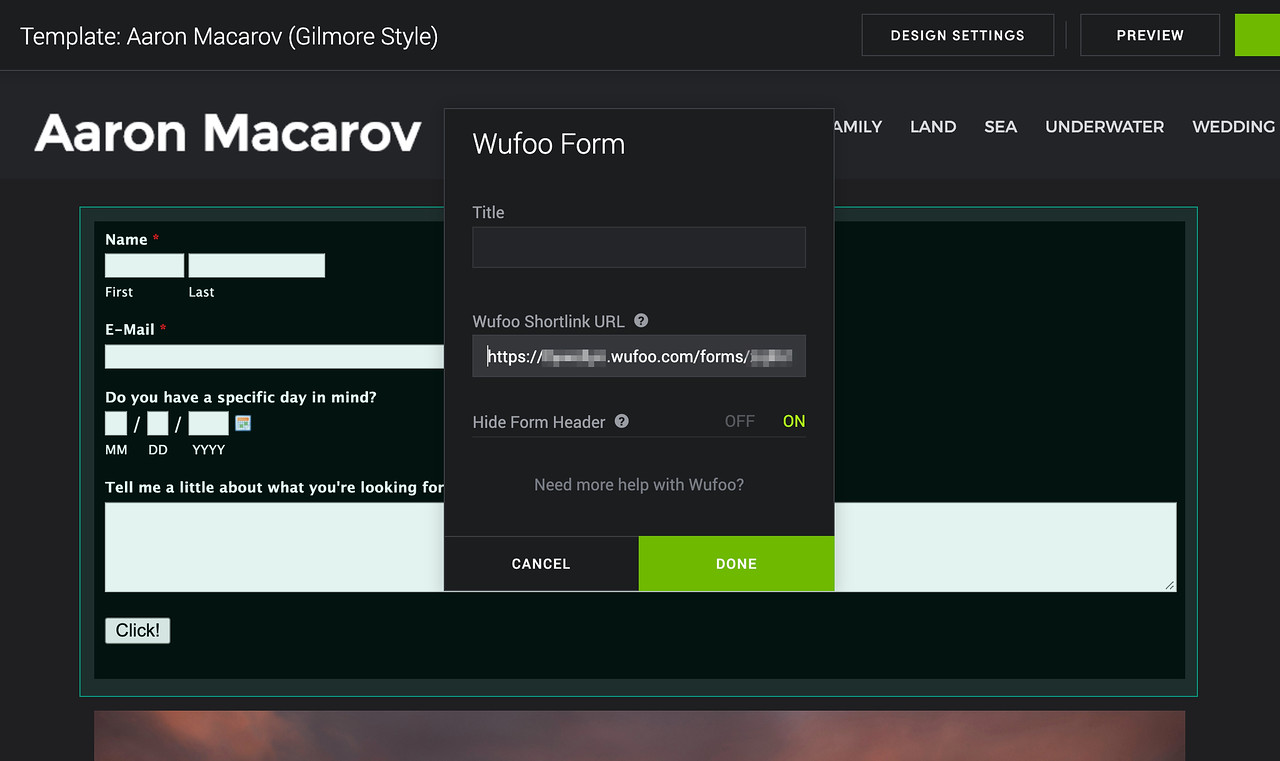Click the sunset photo thumbnail below the form
Image resolution: width=1280 pixels, height=761 pixels.
pyautogui.click(x=639, y=736)
